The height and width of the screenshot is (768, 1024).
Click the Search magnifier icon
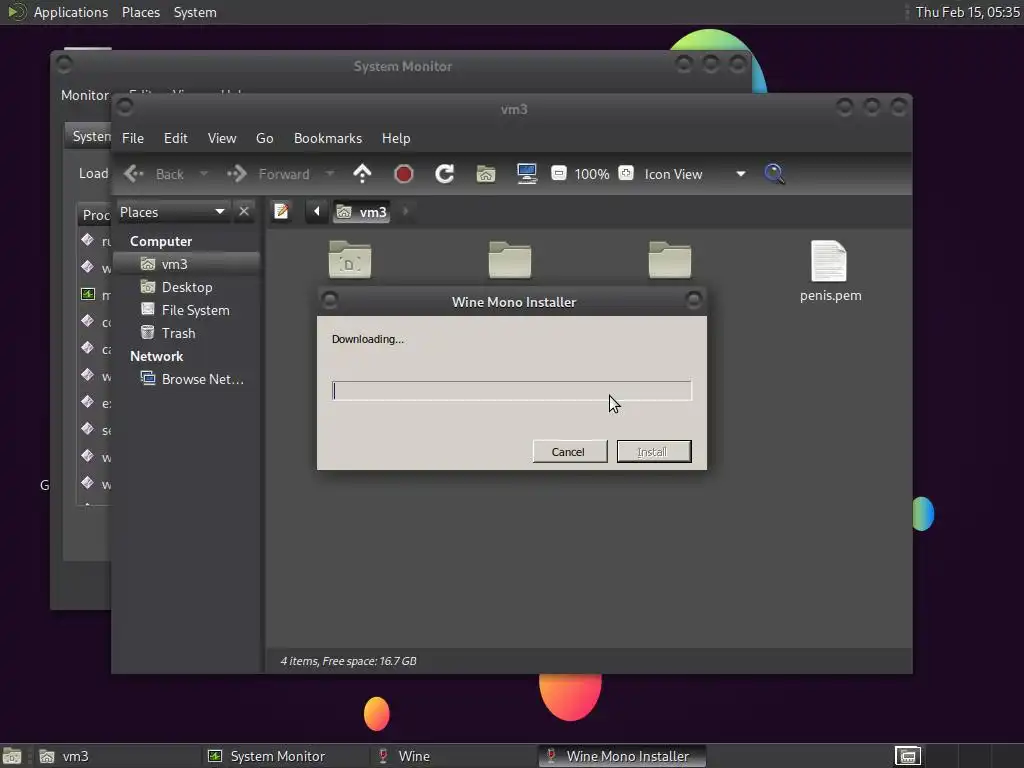[x=775, y=174]
